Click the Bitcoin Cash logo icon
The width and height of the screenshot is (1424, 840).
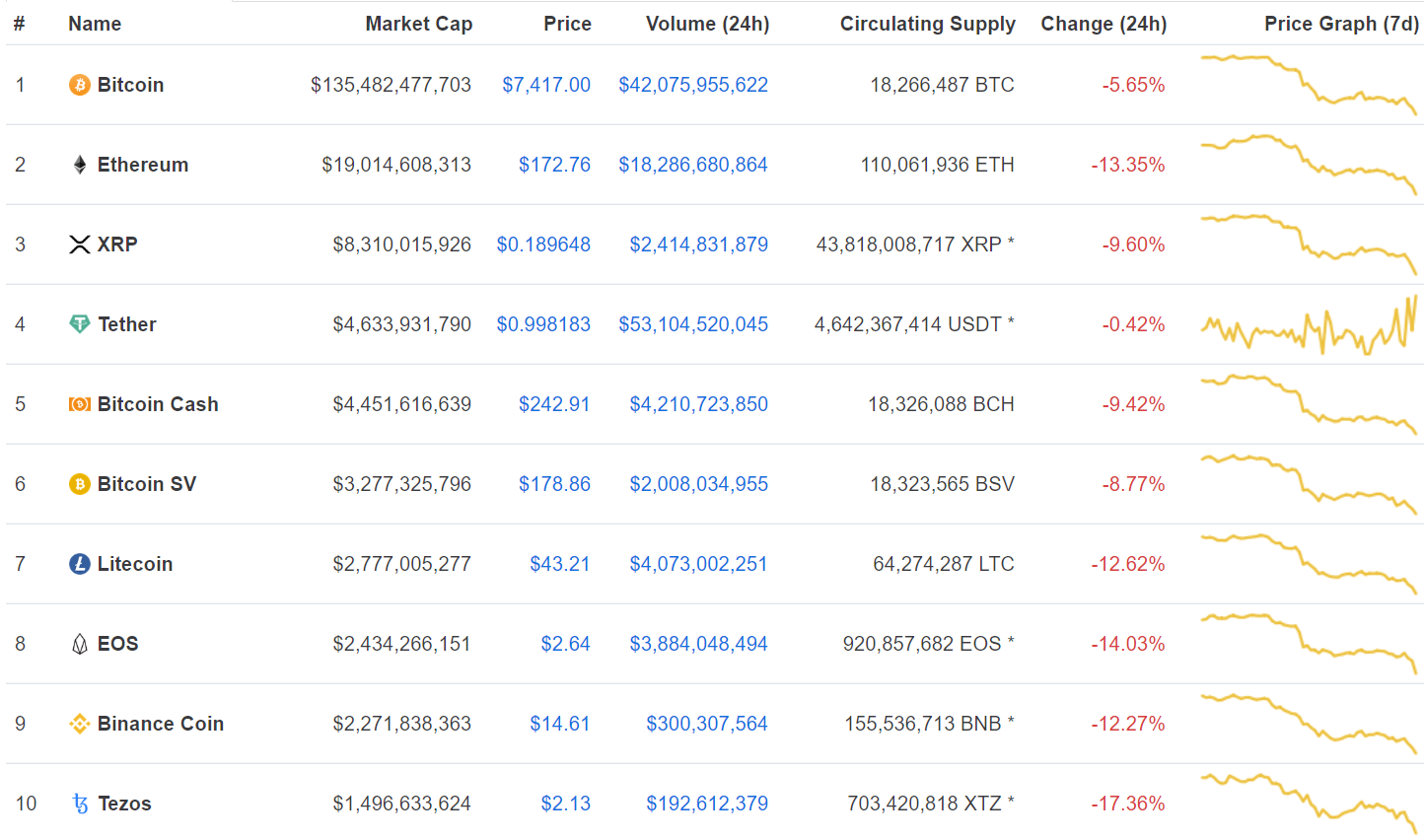point(80,404)
